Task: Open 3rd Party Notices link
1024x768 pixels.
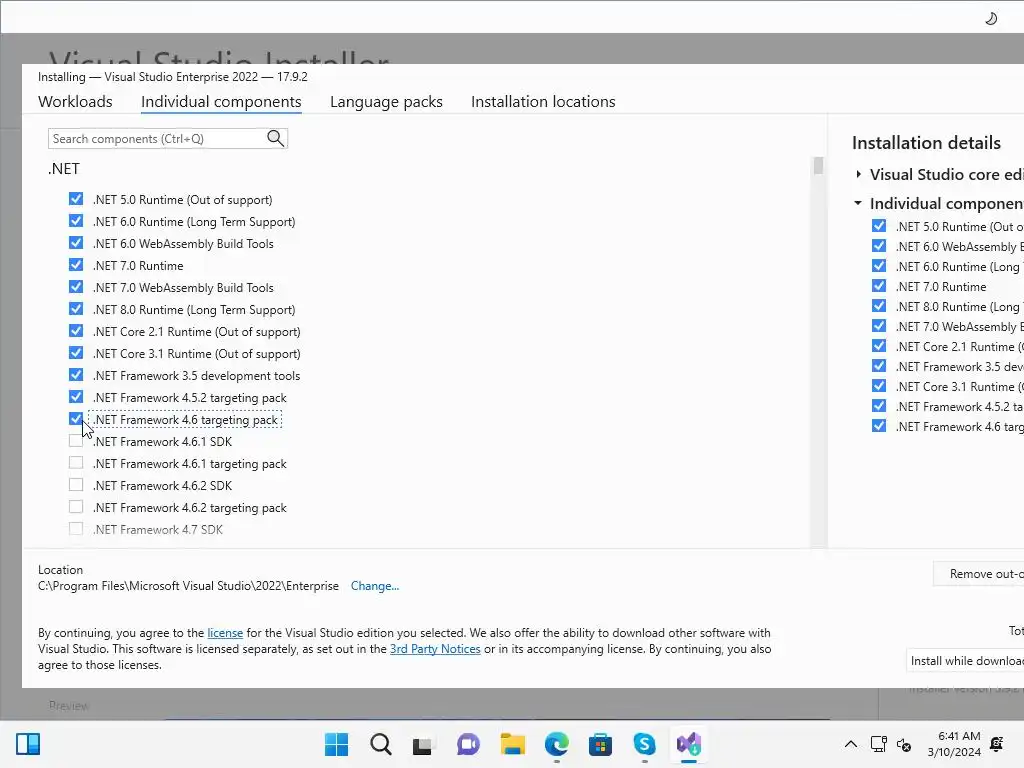Action: pos(435,648)
